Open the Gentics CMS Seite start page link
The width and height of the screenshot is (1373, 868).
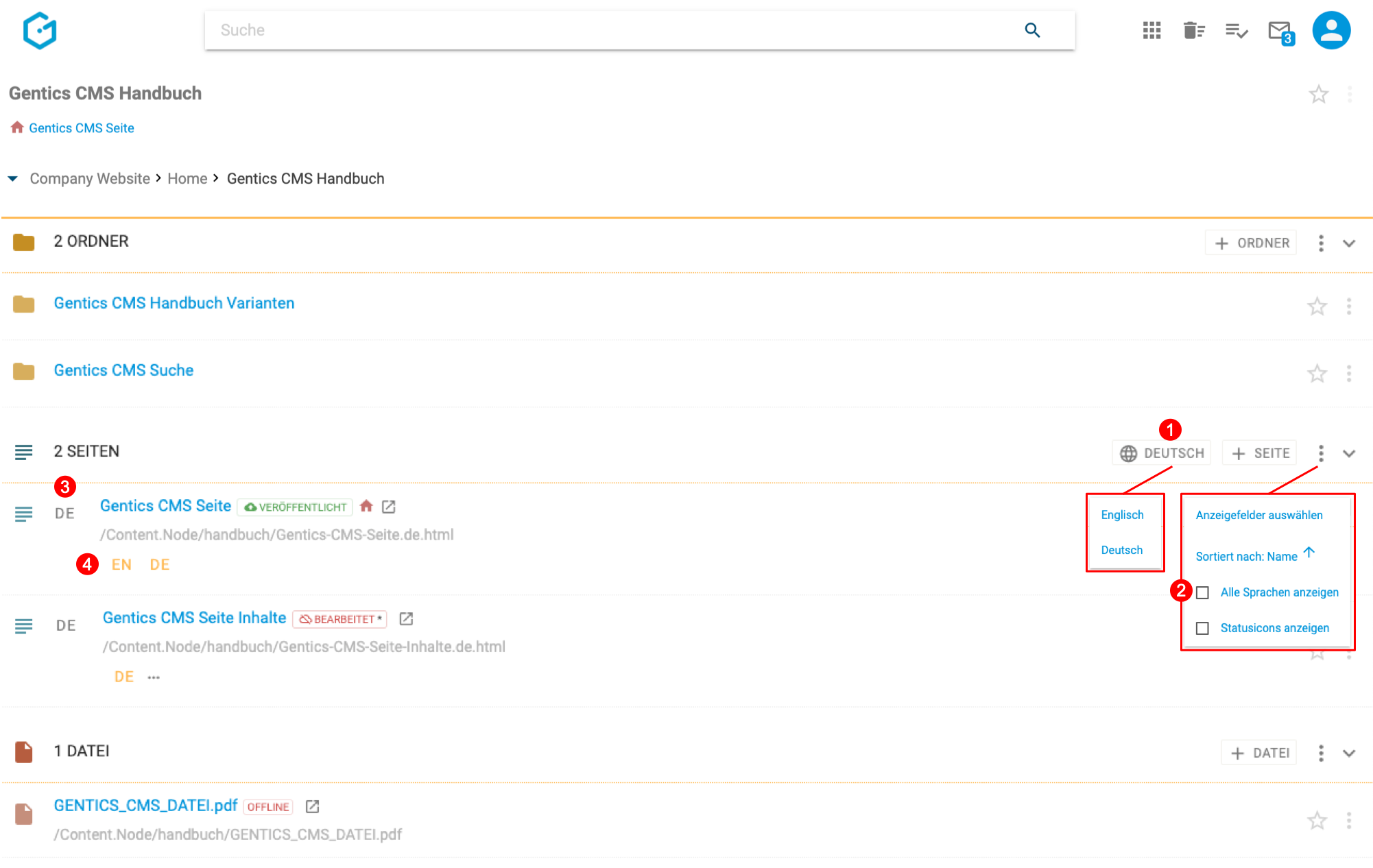point(82,128)
